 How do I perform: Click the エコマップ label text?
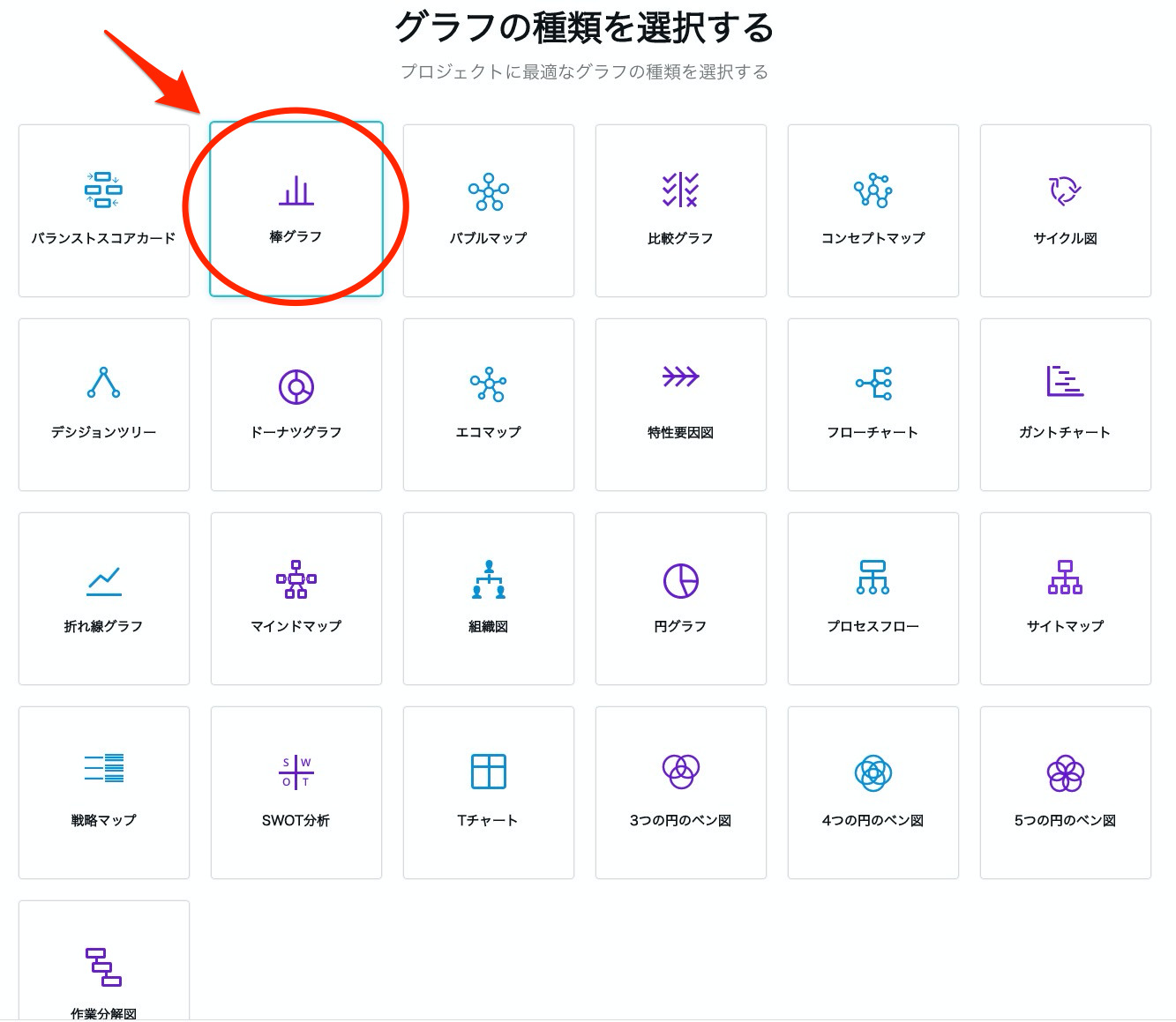pos(488,432)
